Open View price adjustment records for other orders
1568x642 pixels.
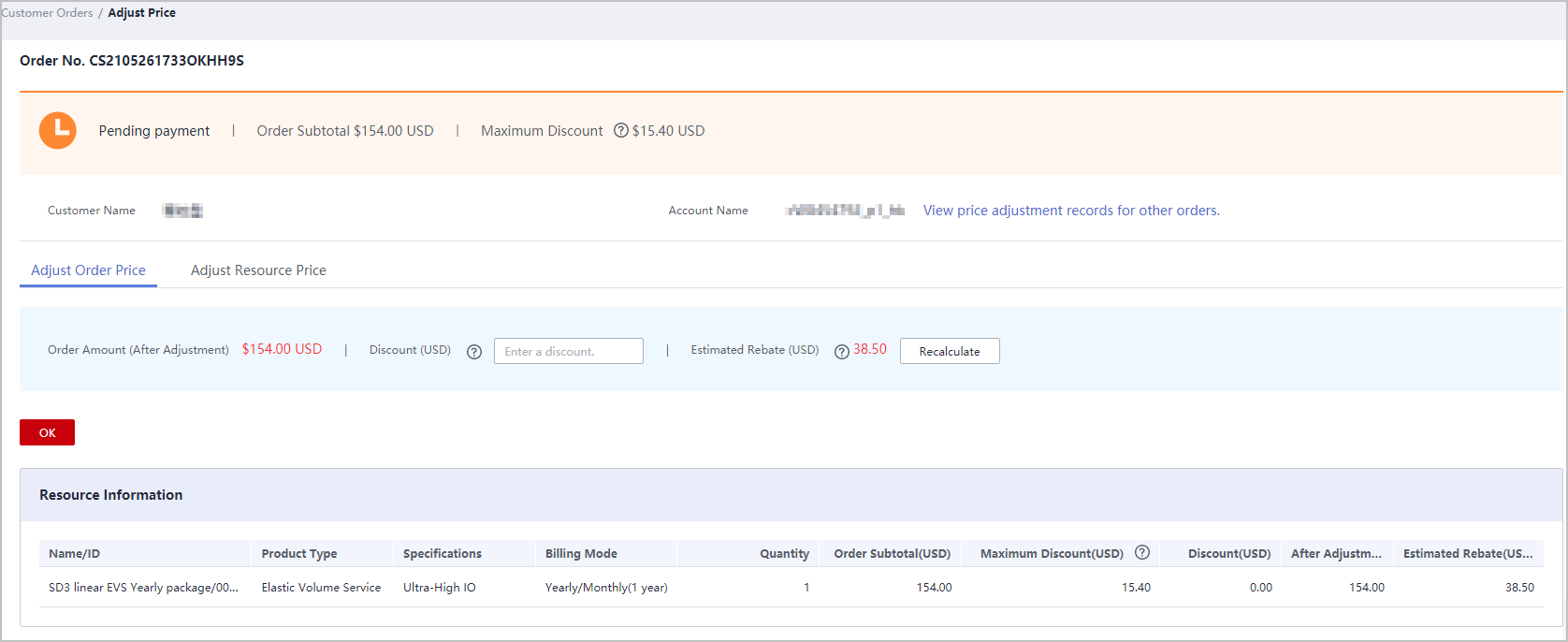point(1070,211)
